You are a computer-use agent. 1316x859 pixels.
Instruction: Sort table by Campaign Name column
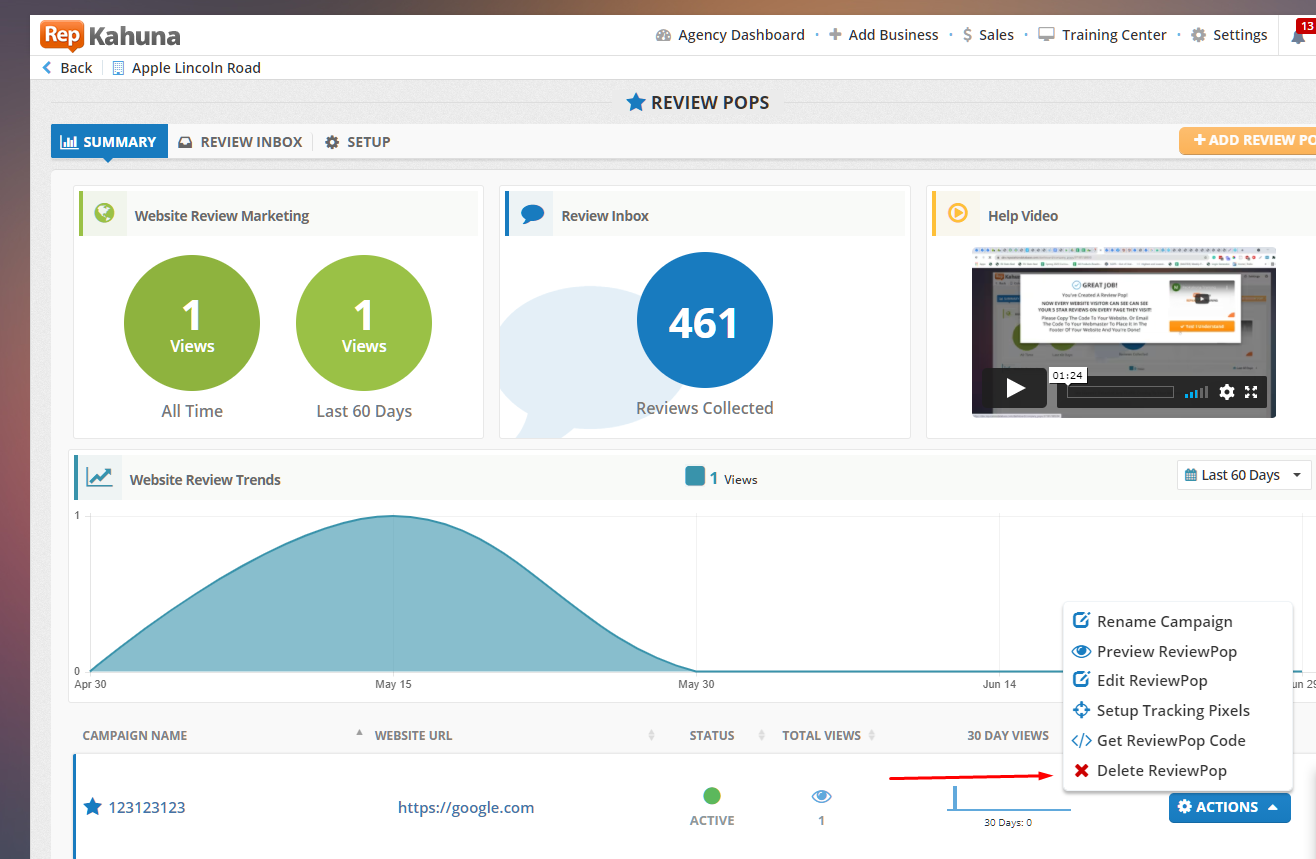(135, 735)
